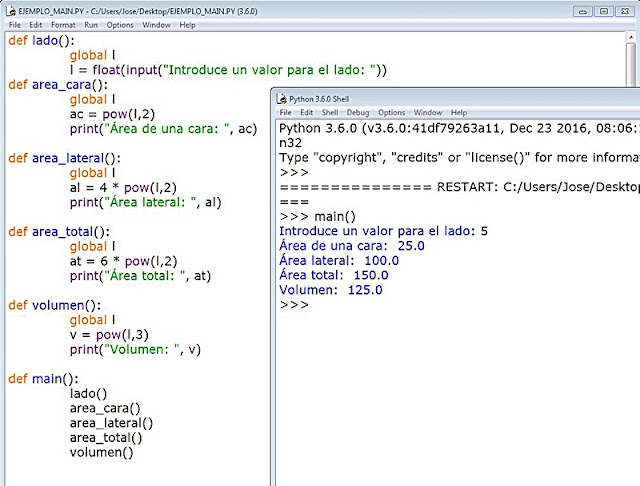
Task: Open Help menu in Python Shell window
Action: (459, 112)
